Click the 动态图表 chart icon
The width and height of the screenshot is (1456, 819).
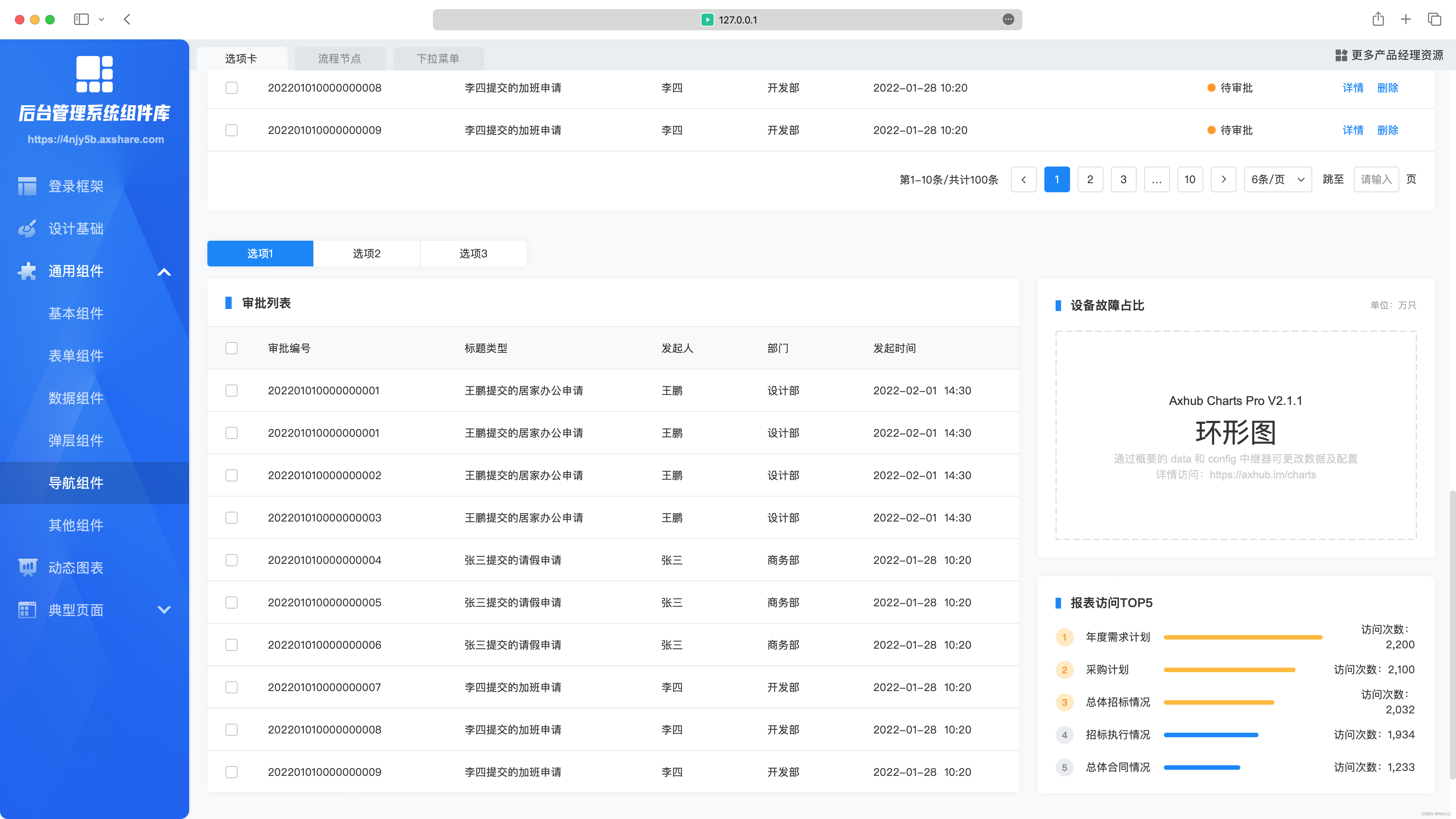[x=27, y=567]
